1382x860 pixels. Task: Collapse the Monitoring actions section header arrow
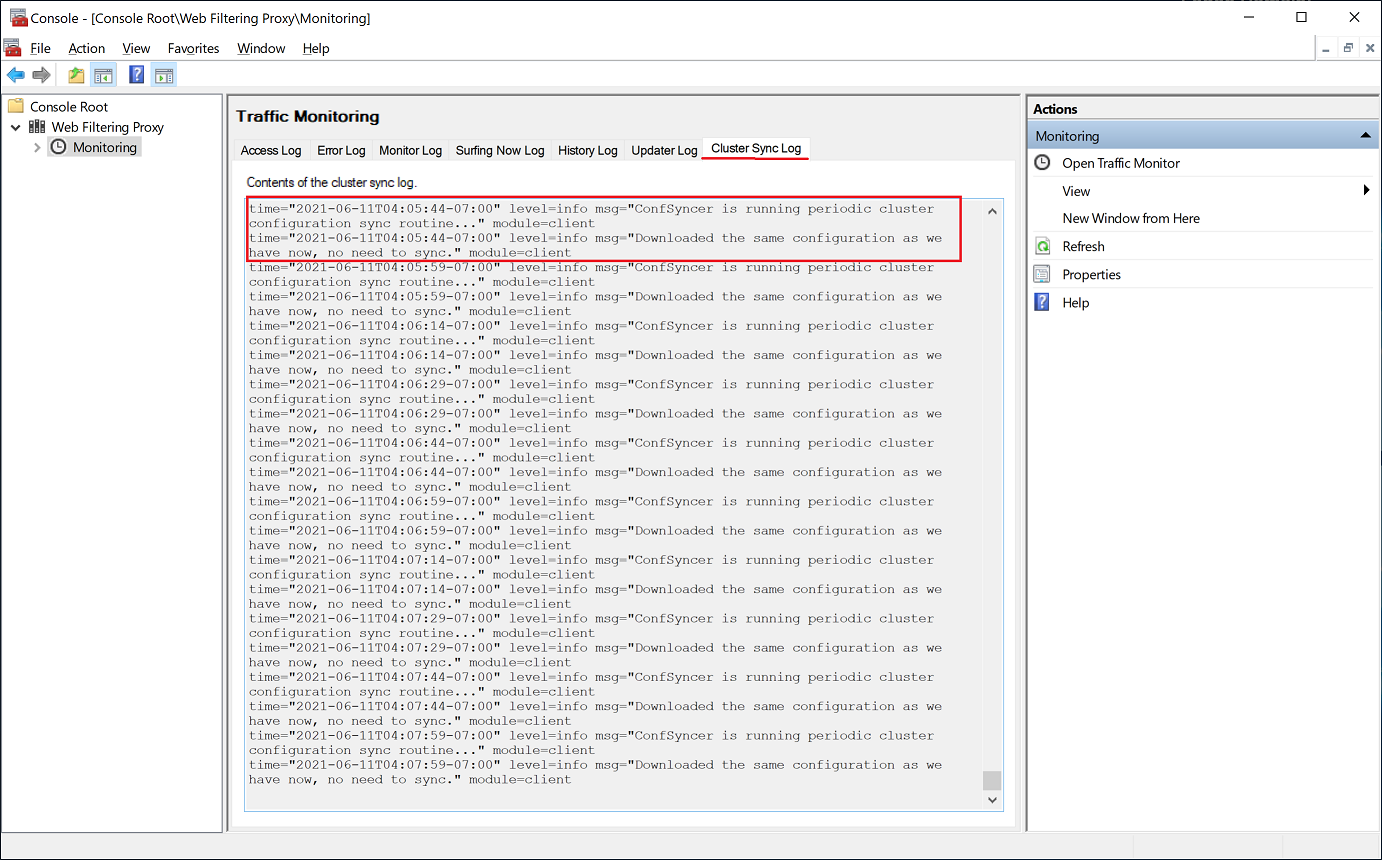1365,136
